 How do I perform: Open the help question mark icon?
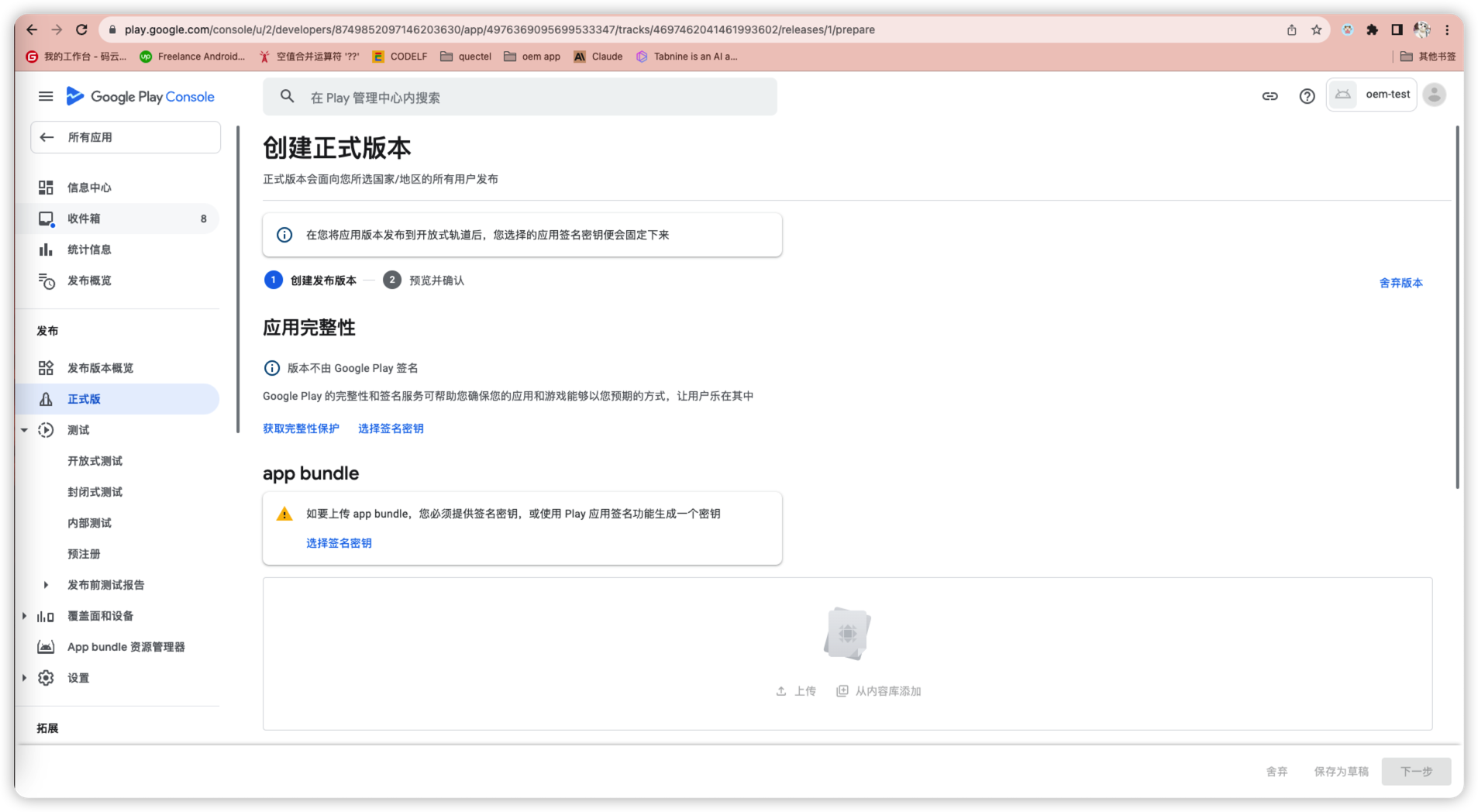point(1307,96)
